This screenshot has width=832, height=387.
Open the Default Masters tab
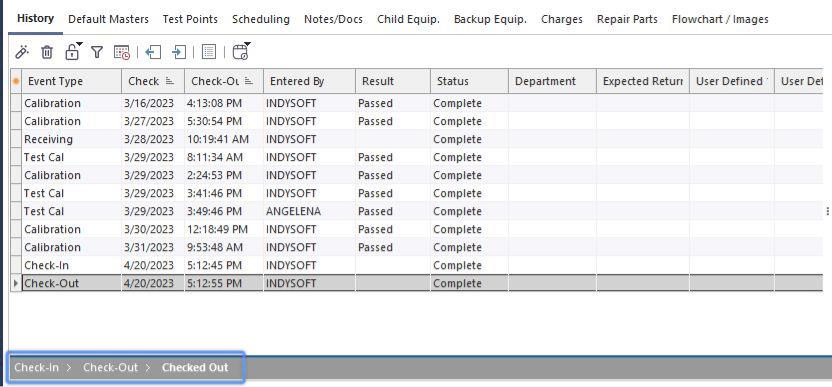click(x=109, y=19)
